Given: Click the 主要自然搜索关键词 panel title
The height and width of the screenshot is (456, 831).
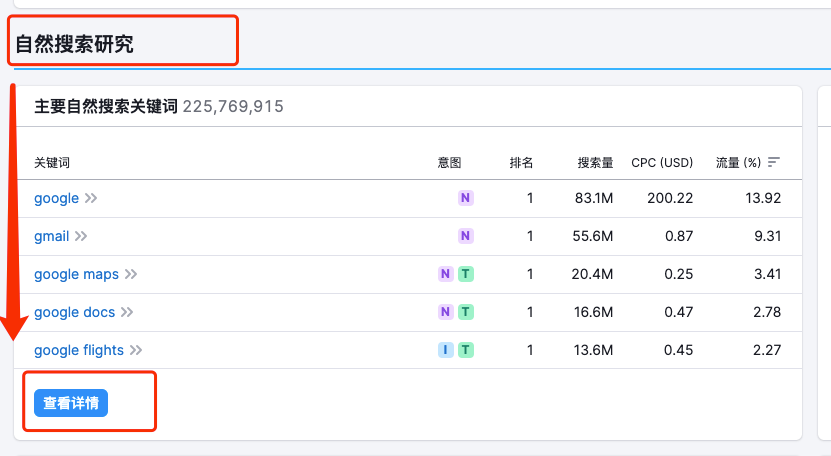Looking at the screenshot, I should (x=105, y=107).
